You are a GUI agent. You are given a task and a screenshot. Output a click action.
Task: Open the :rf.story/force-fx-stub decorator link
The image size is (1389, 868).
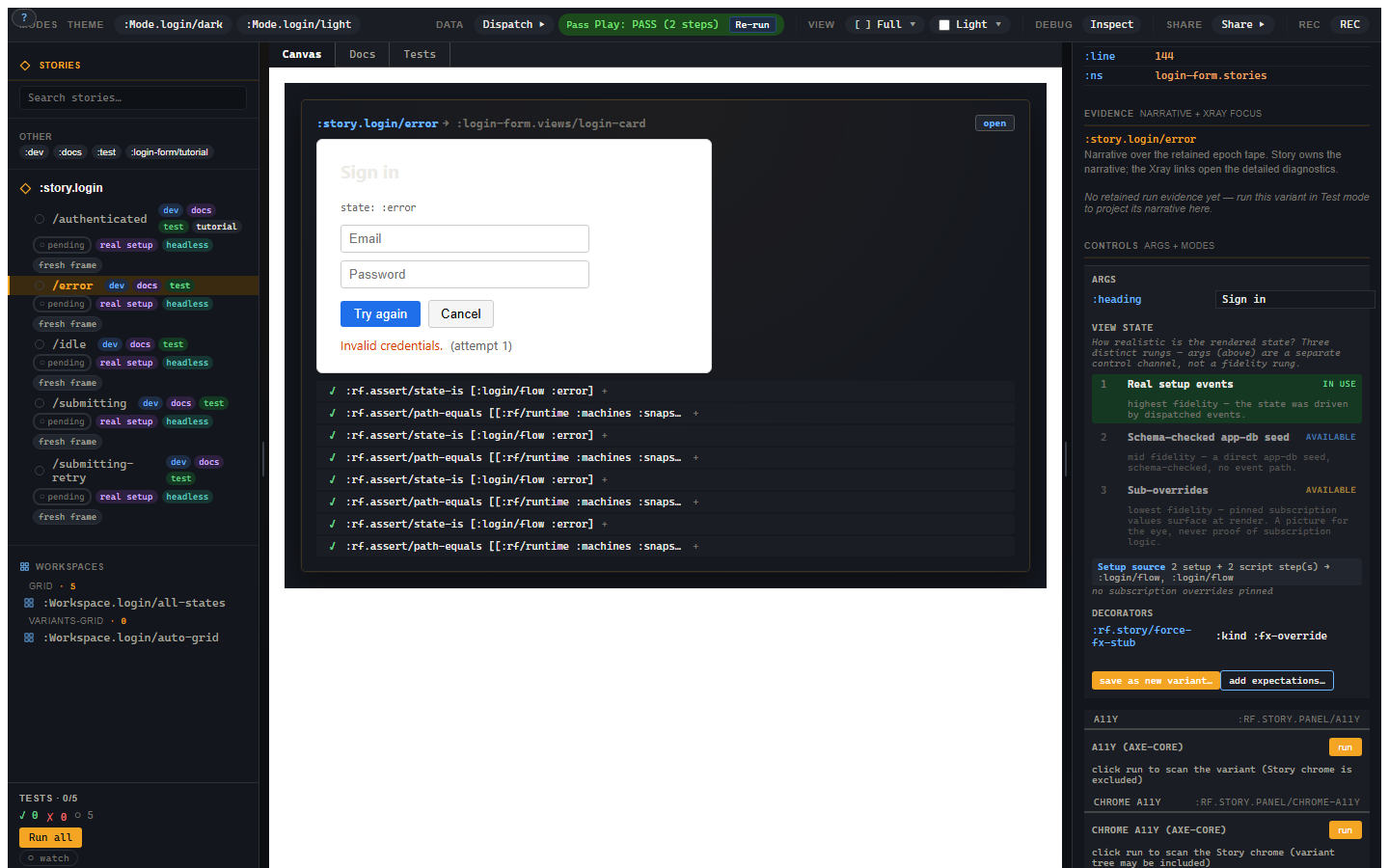pos(1141,637)
